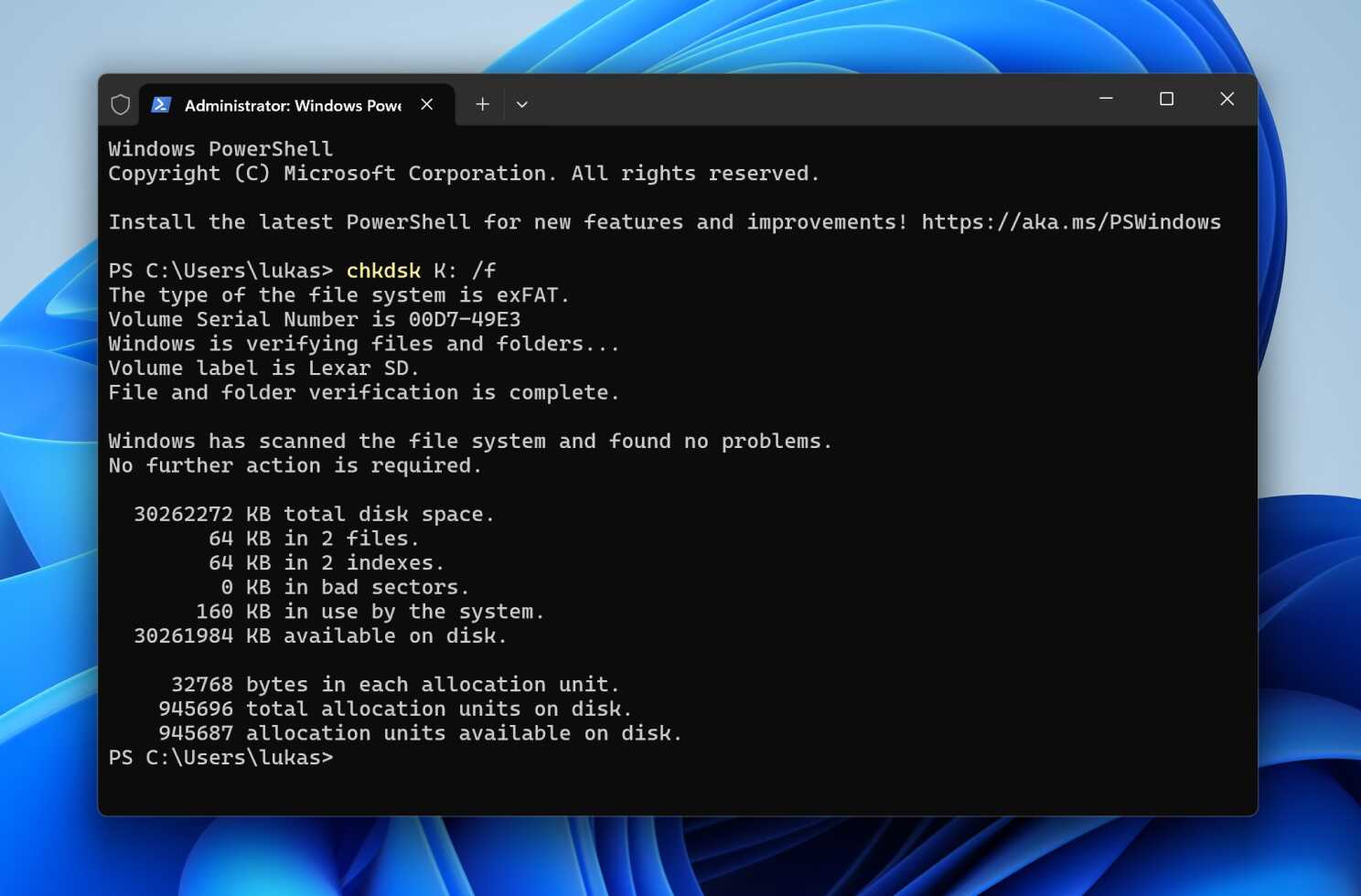This screenshot has width=1361, height=896.
Task: Click the 'chkdsk' command text
Action: [x=383, y=271]
